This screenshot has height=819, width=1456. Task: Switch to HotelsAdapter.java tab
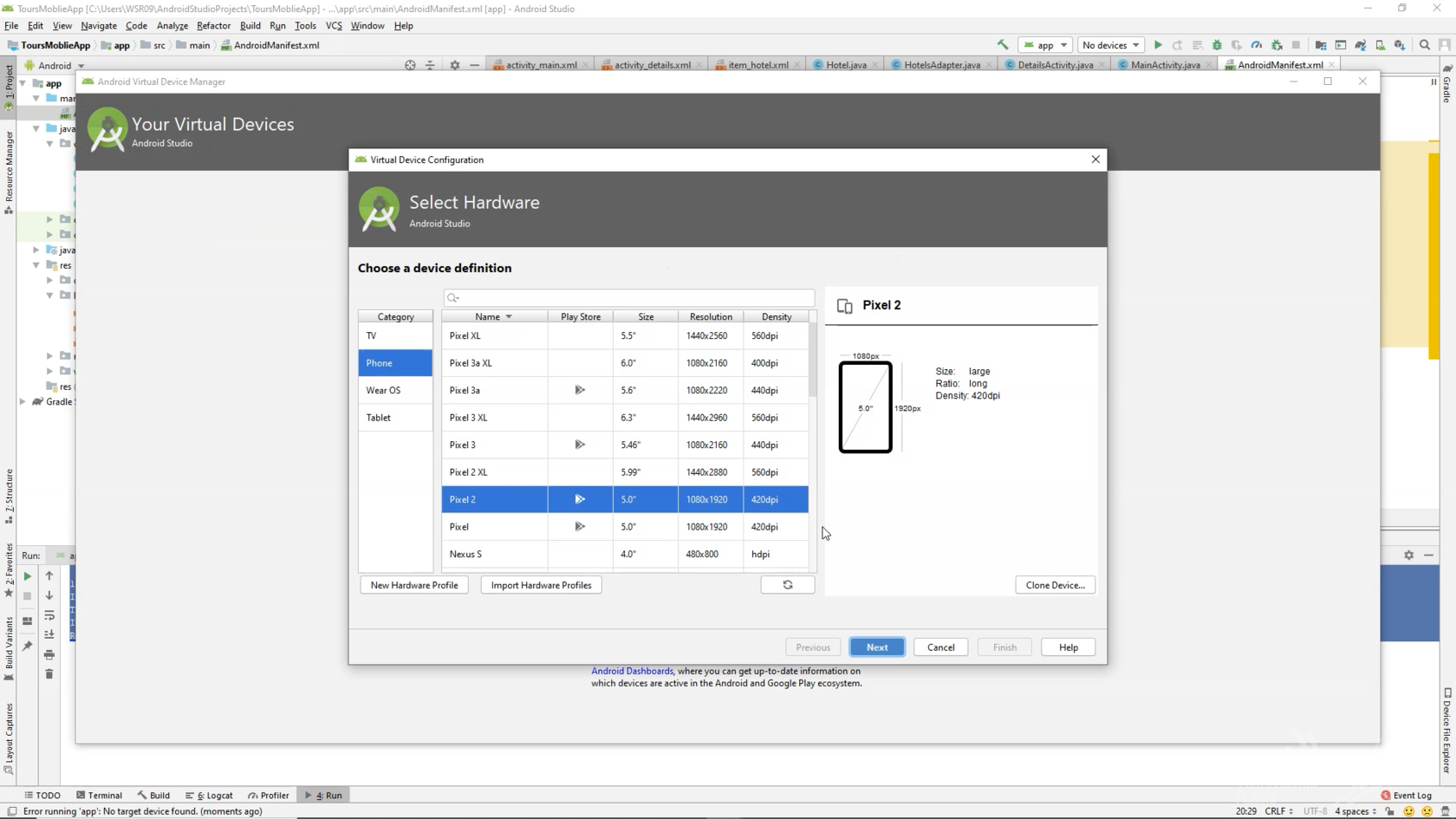click(941, 65)
